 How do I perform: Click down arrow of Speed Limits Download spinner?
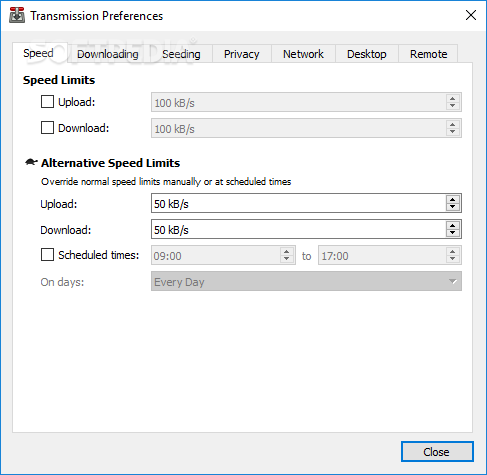click(453, 131)
